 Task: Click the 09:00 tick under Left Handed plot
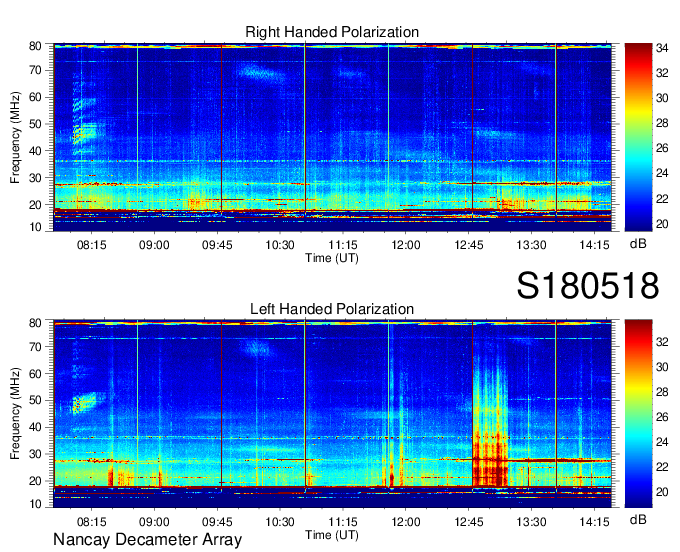pos(154,522)
